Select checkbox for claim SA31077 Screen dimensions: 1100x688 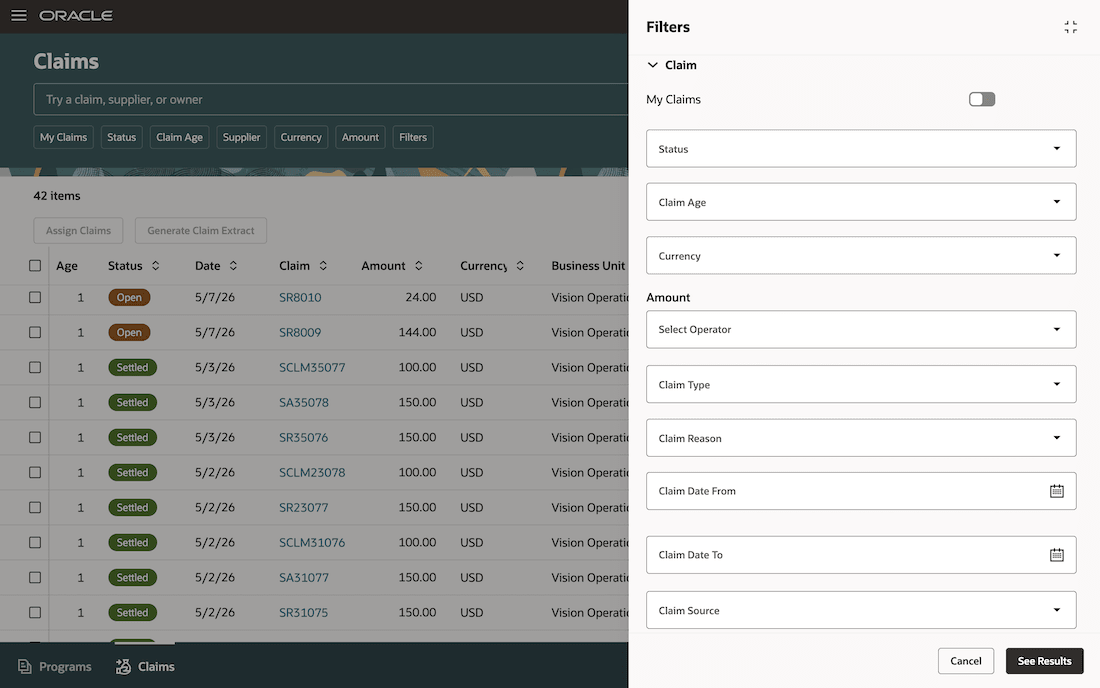tap(35, 578)
